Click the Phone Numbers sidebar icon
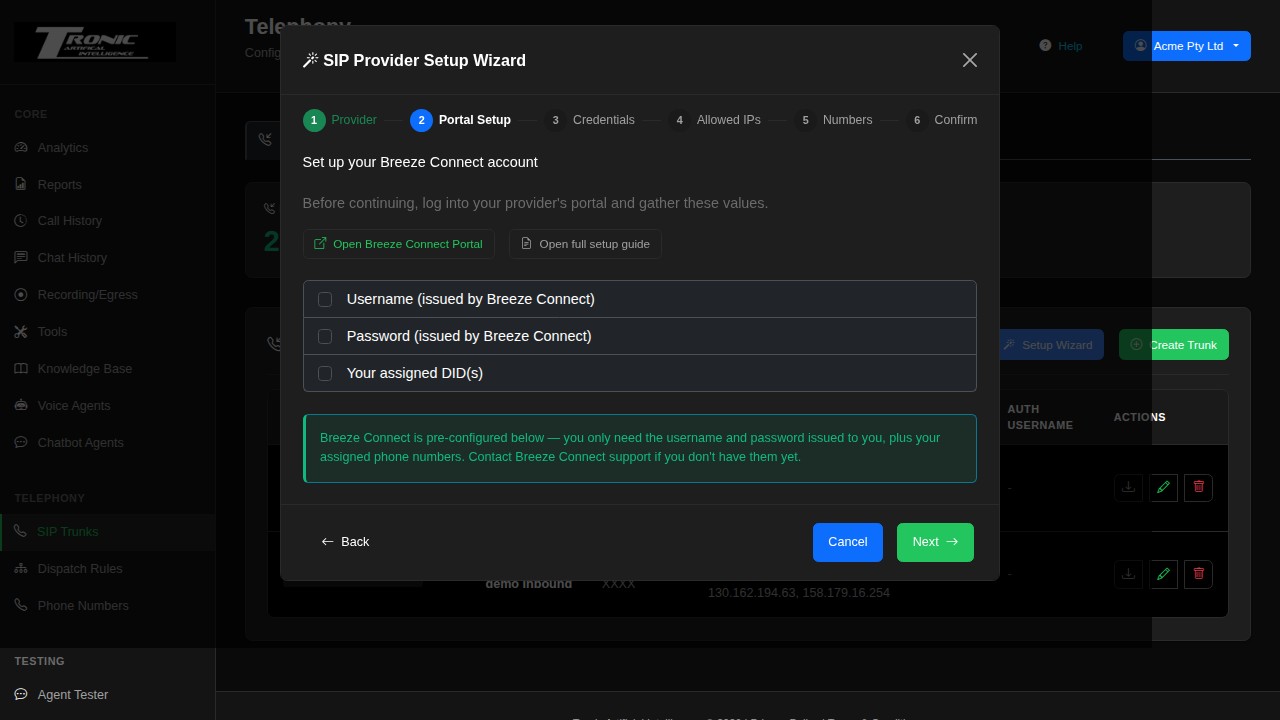1280x720 pixels. 21,606
